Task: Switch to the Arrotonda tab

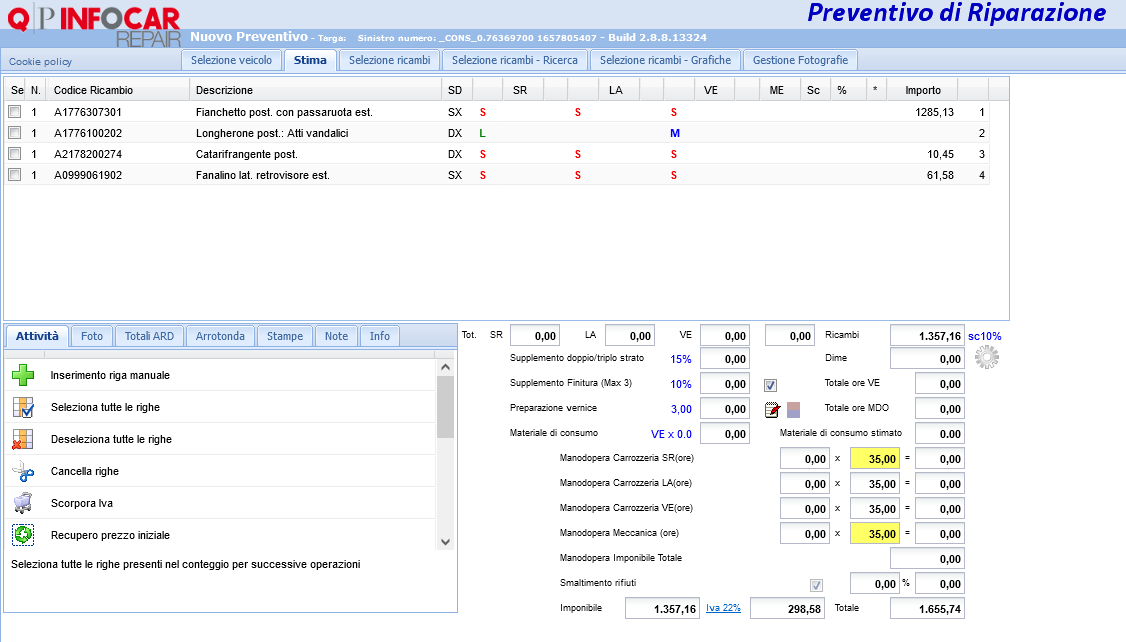Action: [x=220, y=336]
